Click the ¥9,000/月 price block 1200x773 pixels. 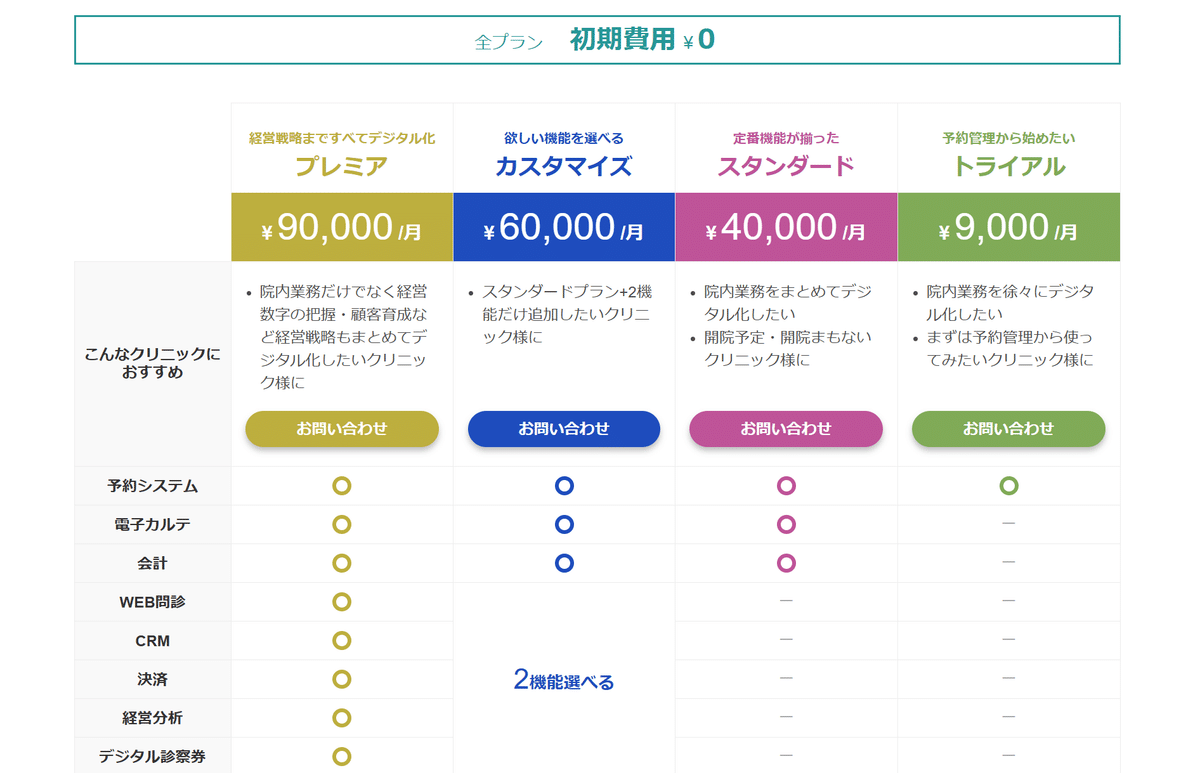(1008, 227)
